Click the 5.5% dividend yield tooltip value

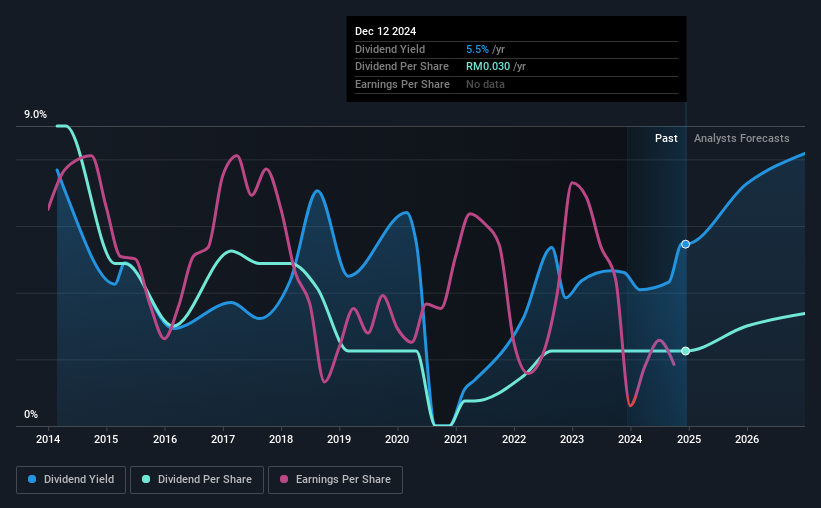tap(478, 49)
